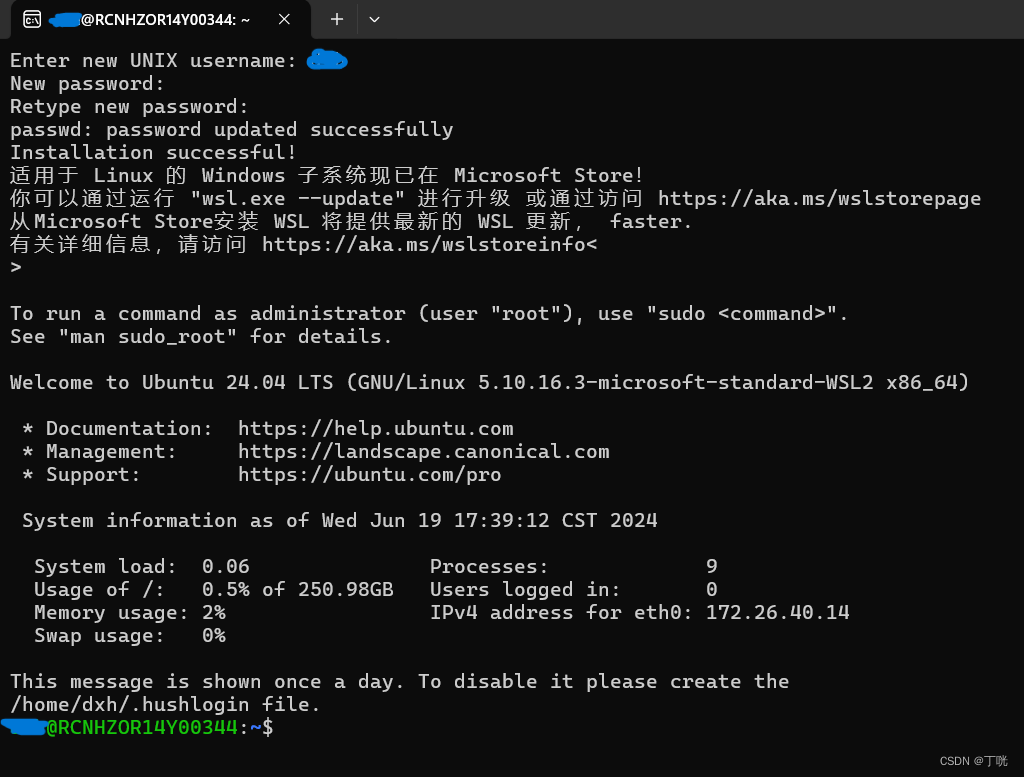Click the green RCNHZOR14Y00344 hostname in prompt
This screenshot has height=777, width=1024.
click(x=148, y=727)
